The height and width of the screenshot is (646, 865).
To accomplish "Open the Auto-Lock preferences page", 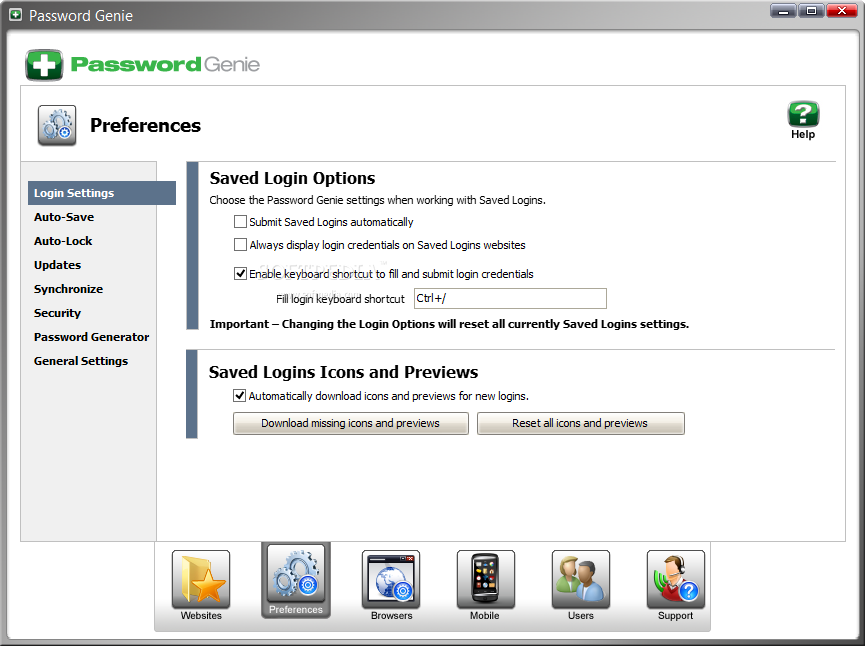I will click(63, 241).
